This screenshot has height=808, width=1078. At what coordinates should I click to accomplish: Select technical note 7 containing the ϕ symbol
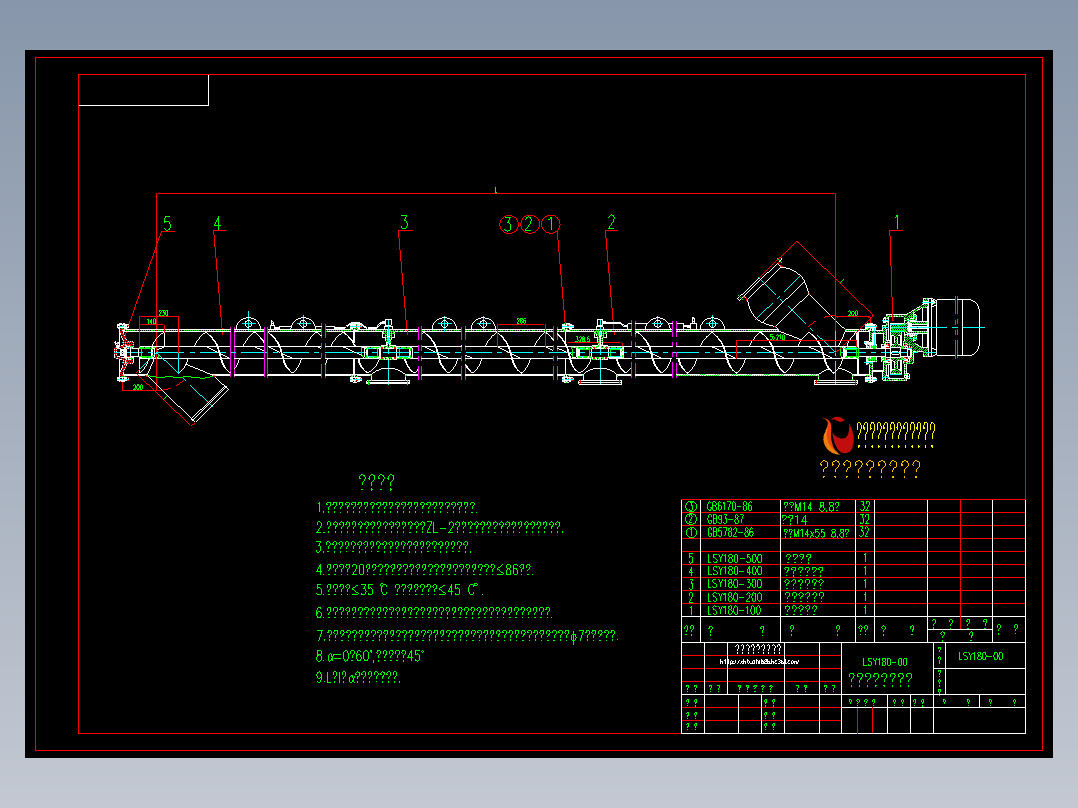click(x=467, y=635)
